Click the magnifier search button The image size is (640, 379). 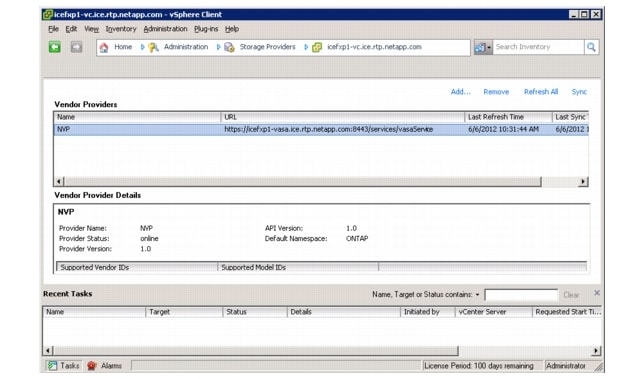pyautogui.click(x=591, y=47)
